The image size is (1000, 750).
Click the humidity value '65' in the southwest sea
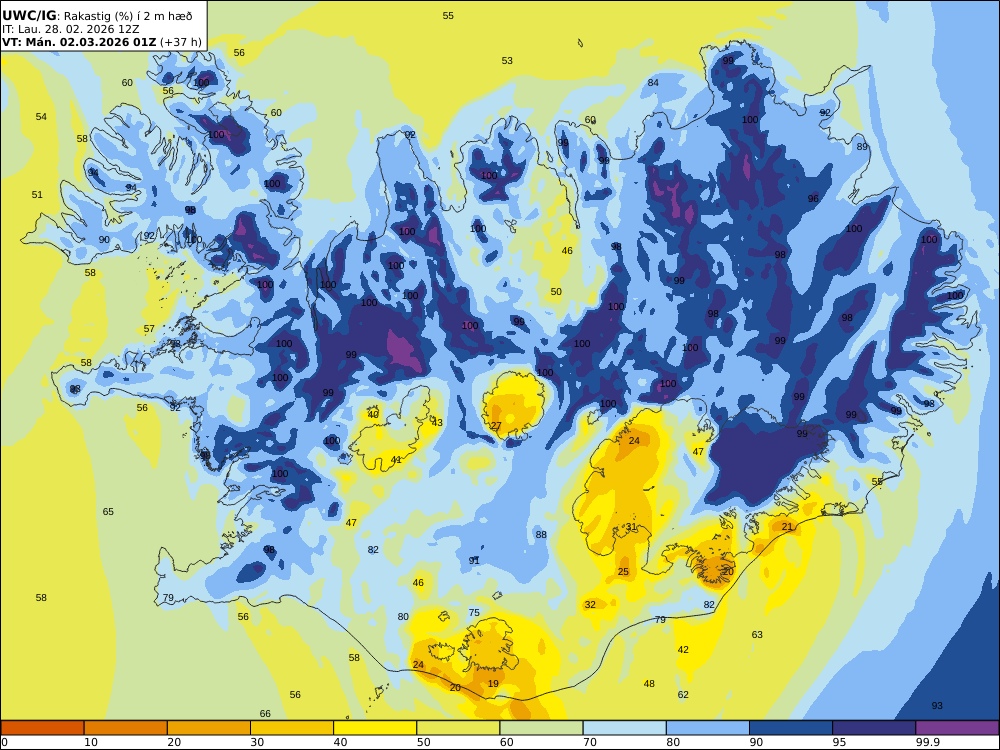pyautogui.click(x=108, y=511)
